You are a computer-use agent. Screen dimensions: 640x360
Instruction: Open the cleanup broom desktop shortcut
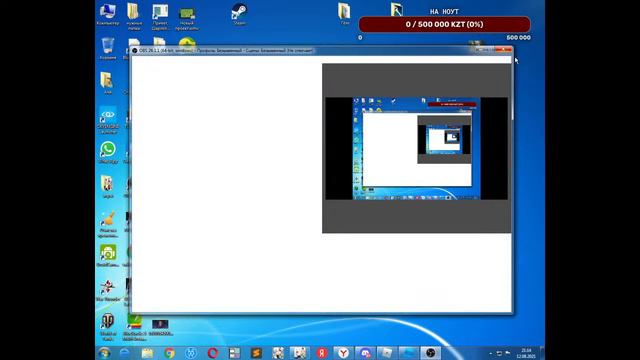[108, 224]
